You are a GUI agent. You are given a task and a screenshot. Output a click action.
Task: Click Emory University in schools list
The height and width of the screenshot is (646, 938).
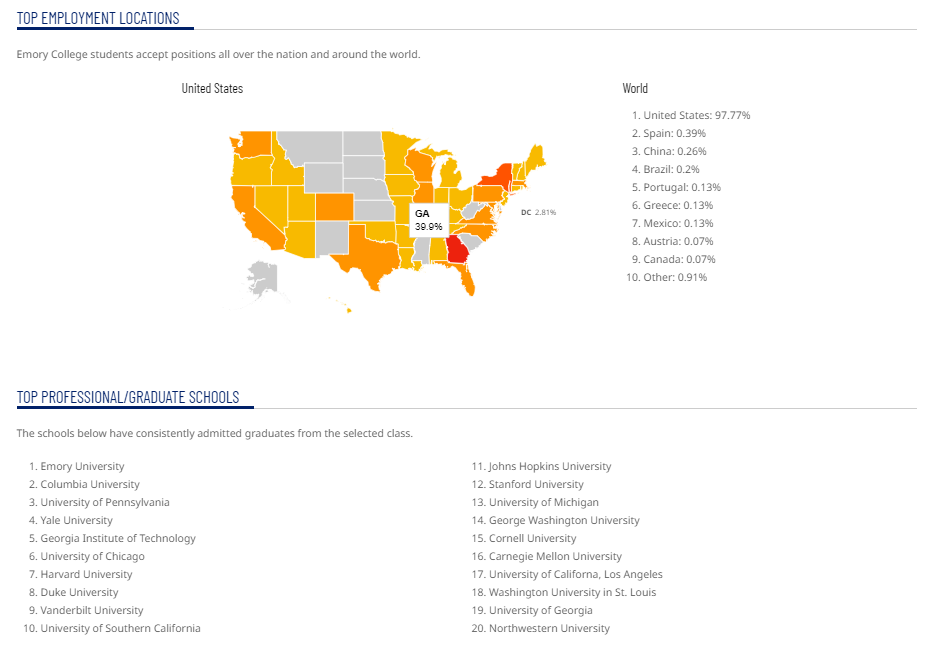point(82,466)
